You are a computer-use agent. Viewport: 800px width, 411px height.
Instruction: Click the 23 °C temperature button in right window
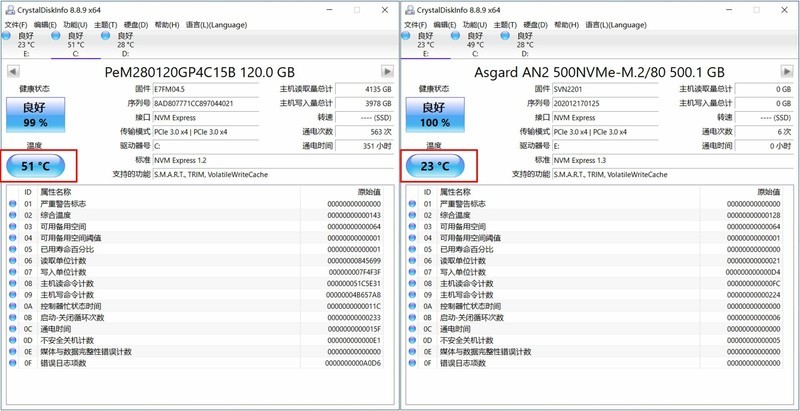click(435, 166)
